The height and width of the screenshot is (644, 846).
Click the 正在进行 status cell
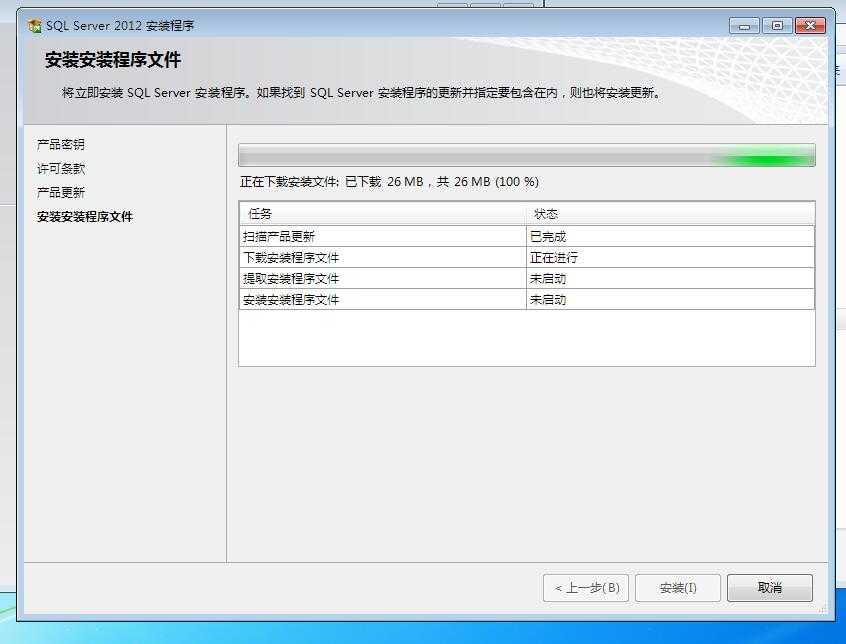[x=670, y=257]
